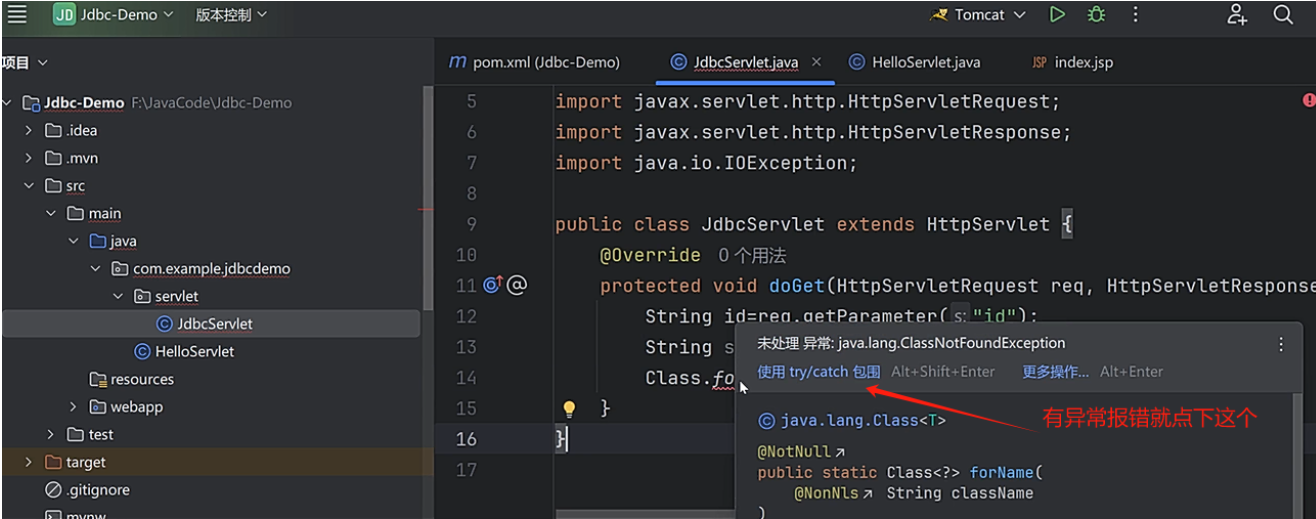Run the Tomcat configuration

pyautogui.click(x=1057, y=15)
